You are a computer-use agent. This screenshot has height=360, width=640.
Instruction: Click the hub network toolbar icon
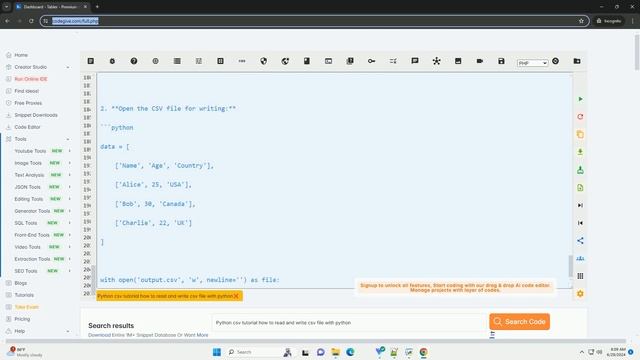436,61
